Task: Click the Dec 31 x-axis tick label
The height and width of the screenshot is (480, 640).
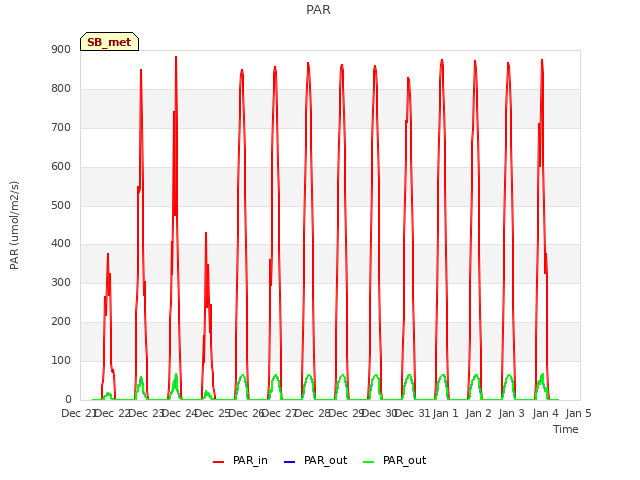Action: (x=413, y=413)
